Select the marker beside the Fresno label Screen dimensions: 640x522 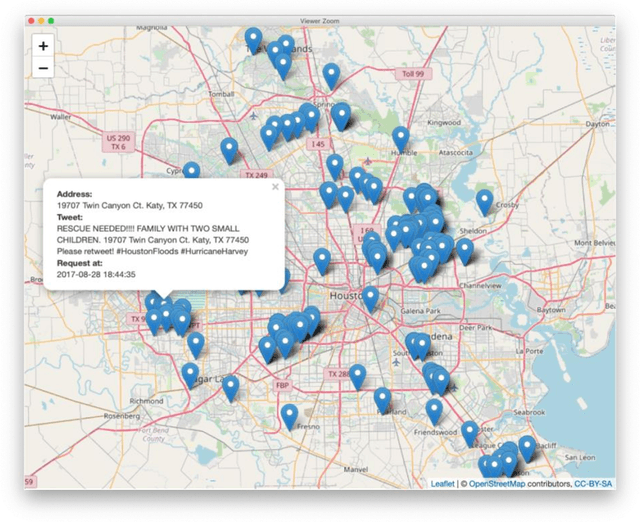pyautogui.click(x=289, y=415)
